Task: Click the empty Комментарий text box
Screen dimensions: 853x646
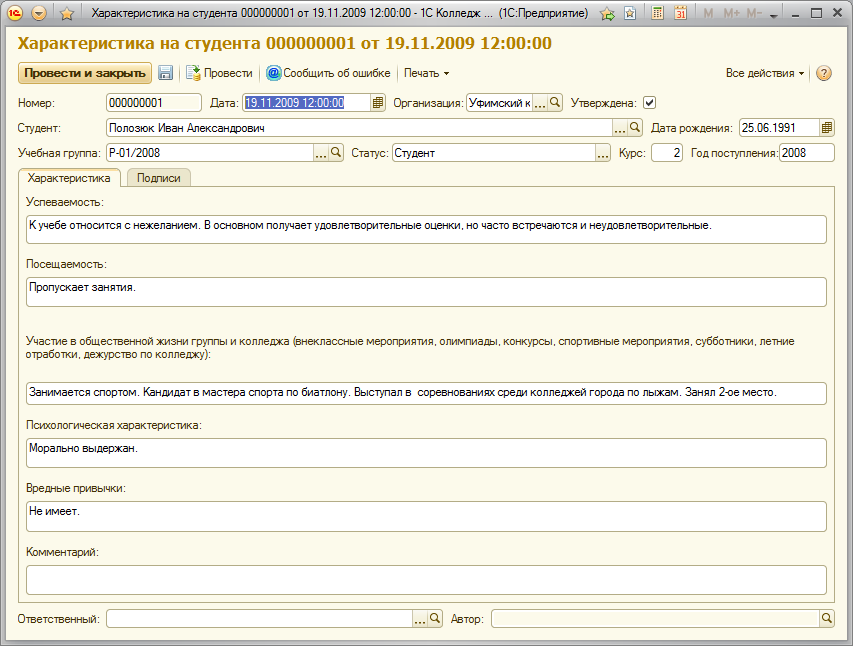Action: [426, 580]
